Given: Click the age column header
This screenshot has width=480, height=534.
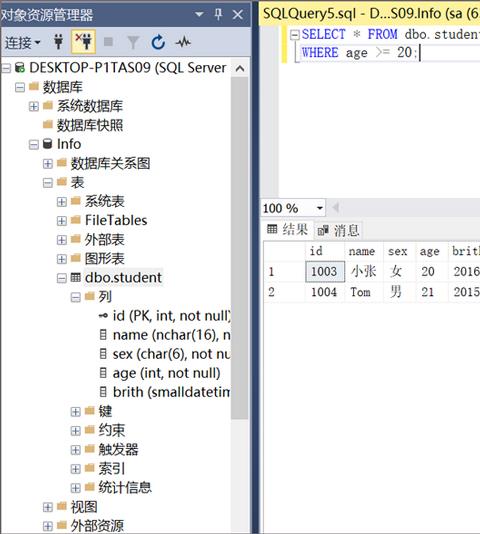Looking at the screenshot, I should click(x=432, y=251).
